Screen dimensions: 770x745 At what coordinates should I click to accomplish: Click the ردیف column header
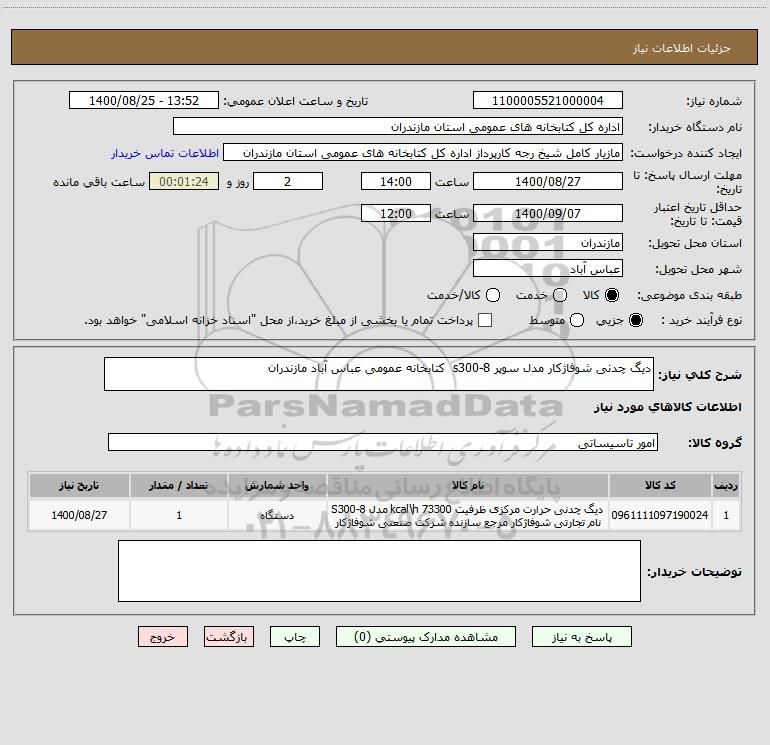pyautogui.click(x=726, y=485)
